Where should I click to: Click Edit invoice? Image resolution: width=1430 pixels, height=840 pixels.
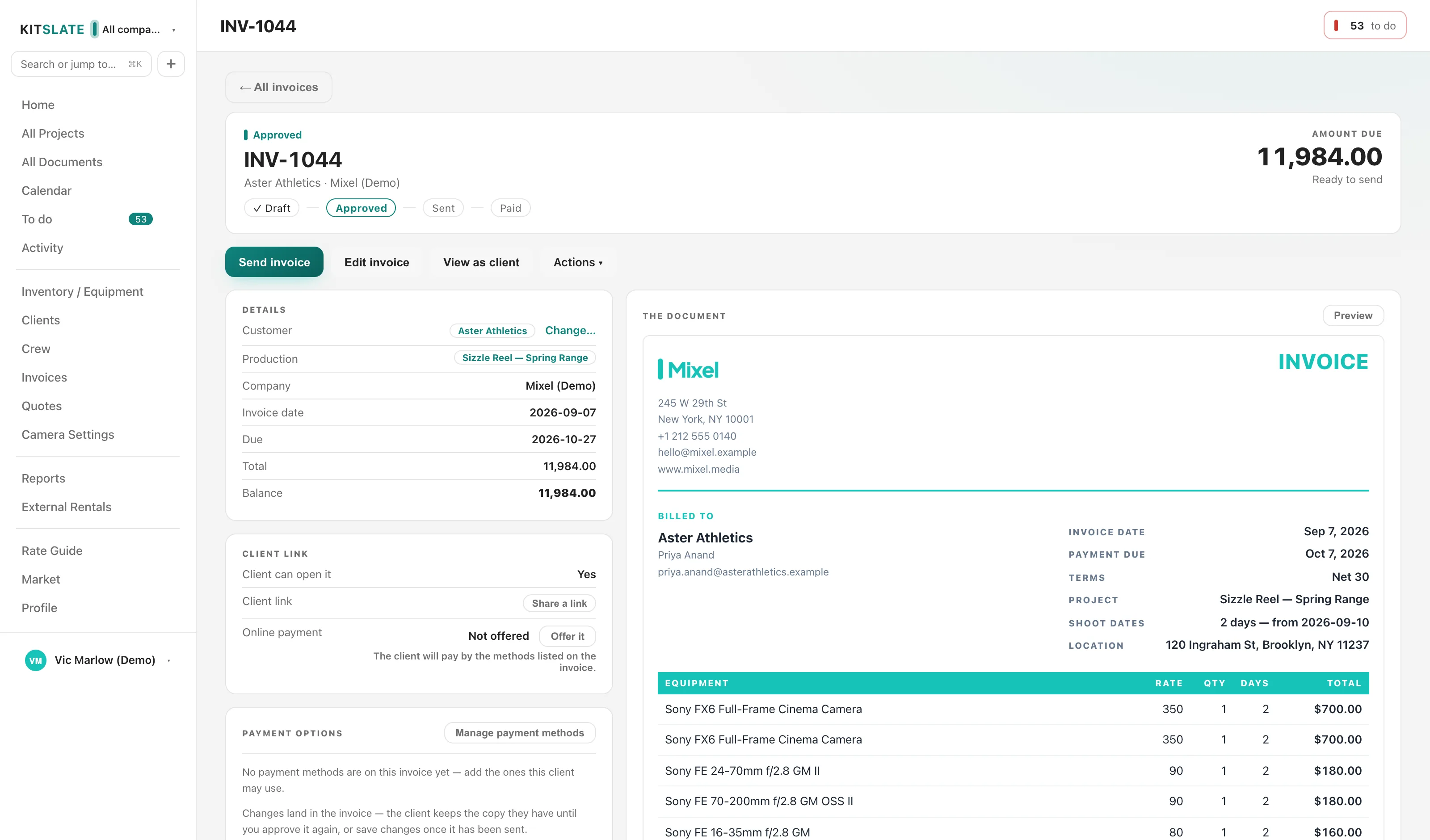coord(377,262)
